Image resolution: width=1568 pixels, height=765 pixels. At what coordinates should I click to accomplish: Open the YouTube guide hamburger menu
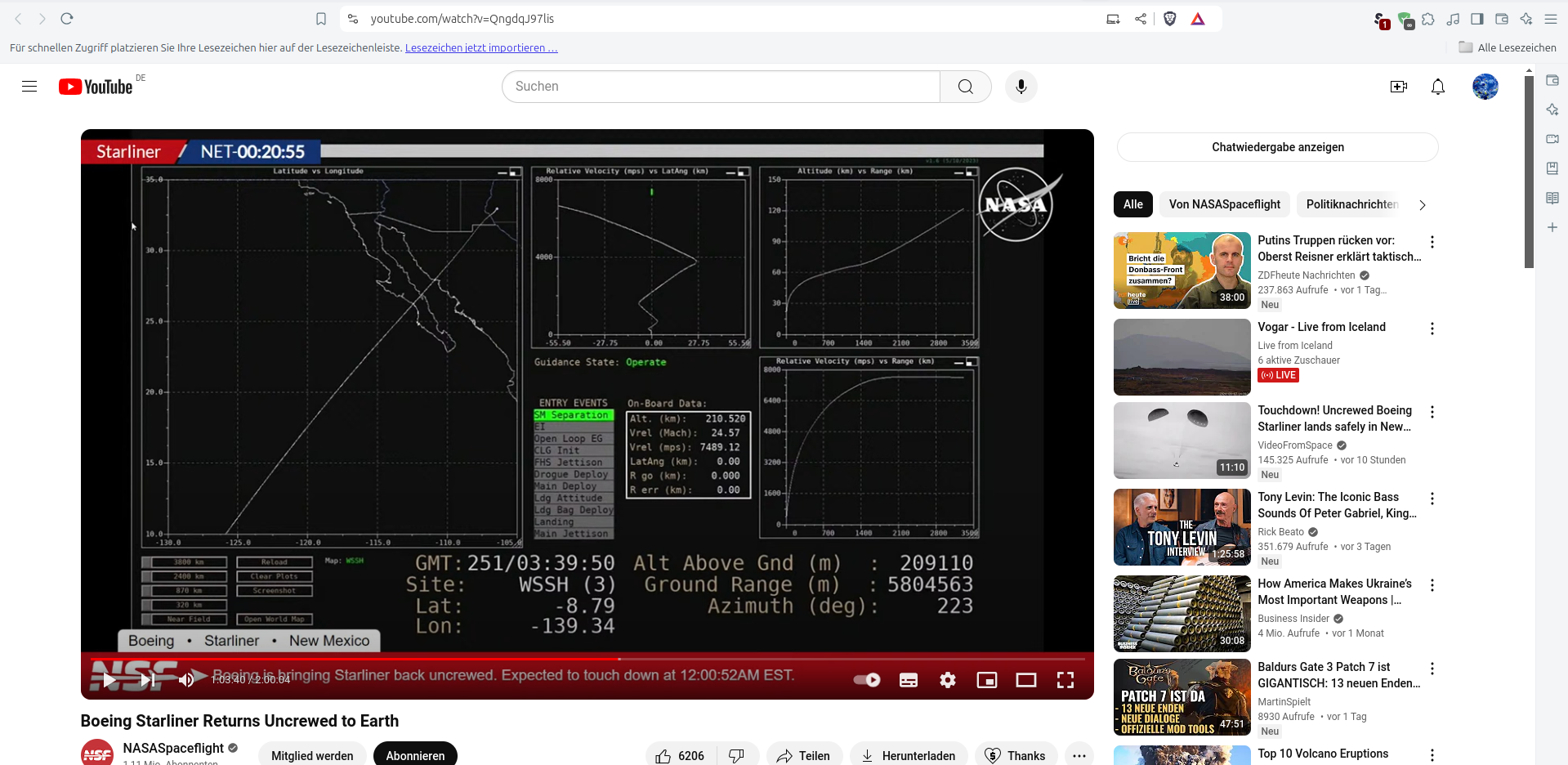point(29,87)
